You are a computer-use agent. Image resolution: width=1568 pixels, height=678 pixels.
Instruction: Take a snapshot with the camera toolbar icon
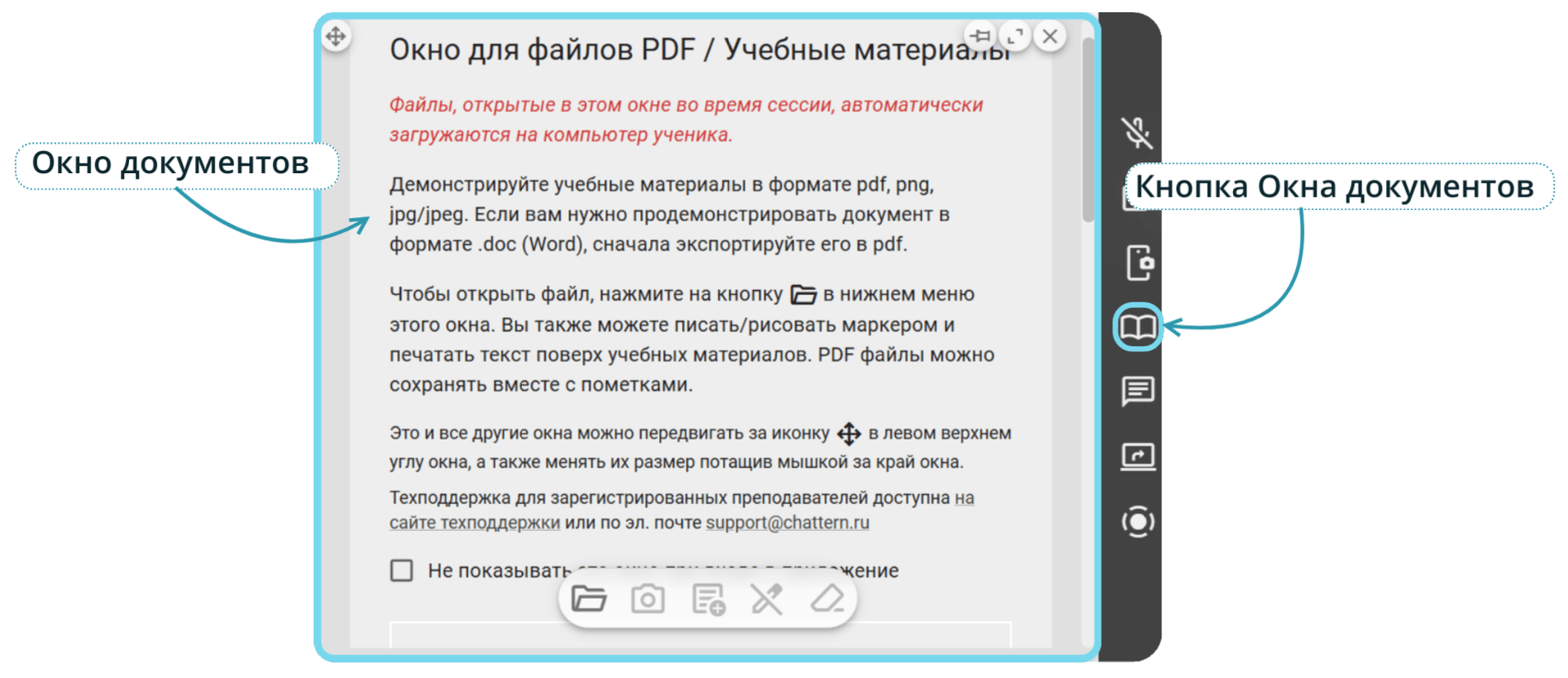point(648,599)
